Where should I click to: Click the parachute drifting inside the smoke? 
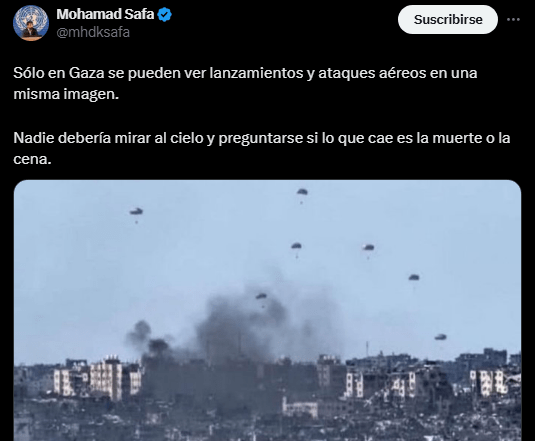tap(261, 297)
